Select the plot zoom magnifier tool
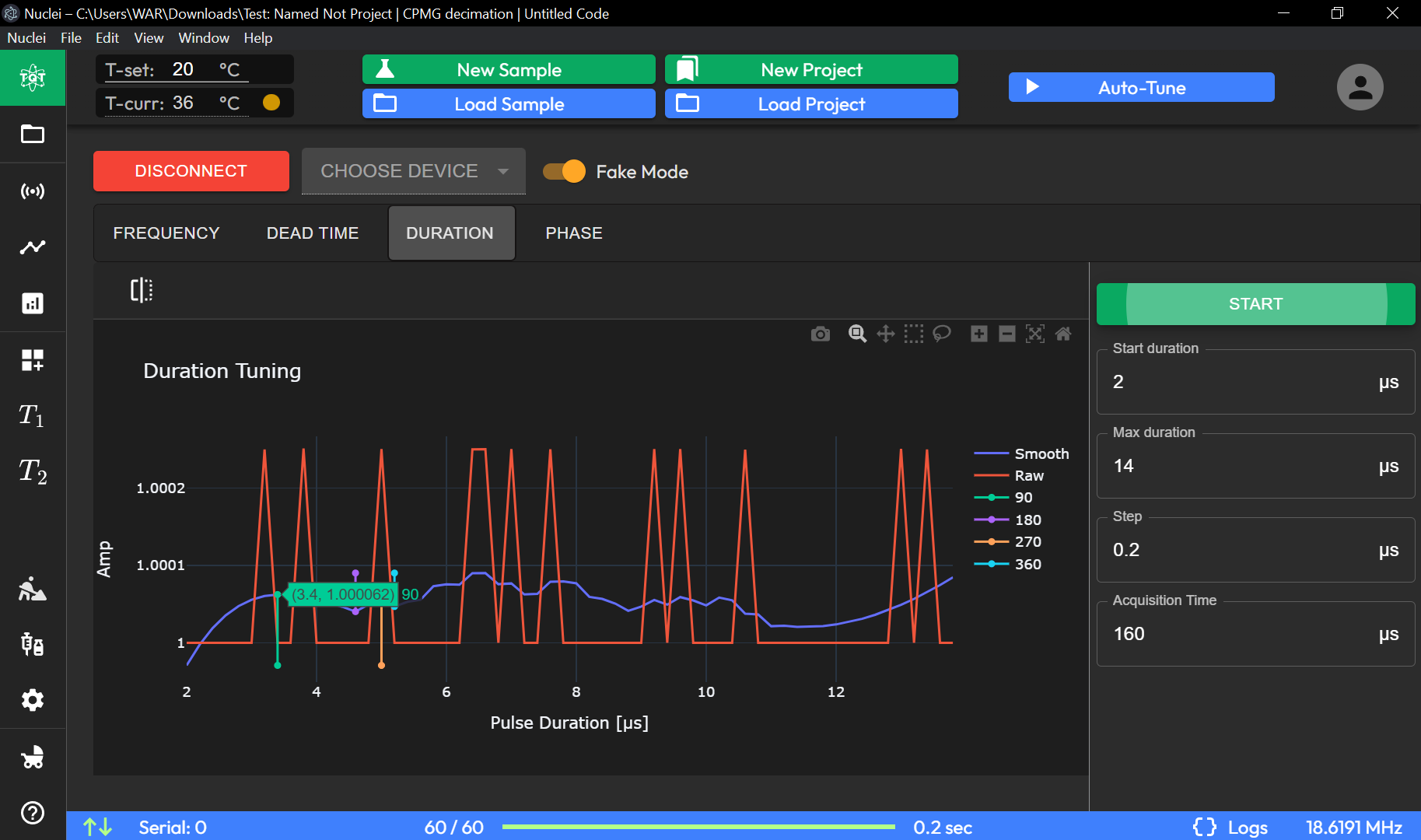 coord(858,334)
